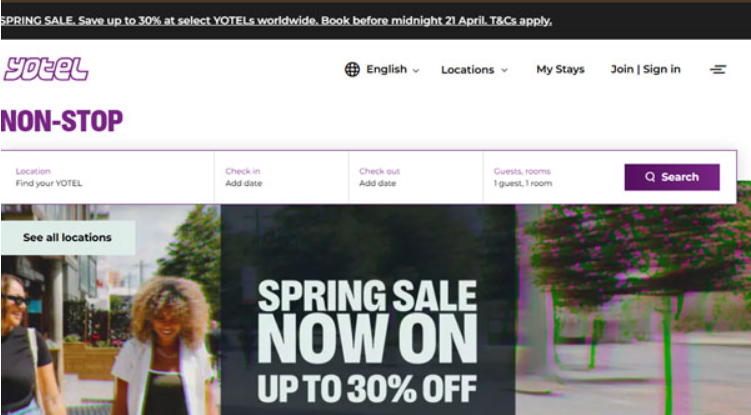Click the globe language icon
Image resolution: width=751 pixels, height=415 pixels.
click(x=352, y=69)
